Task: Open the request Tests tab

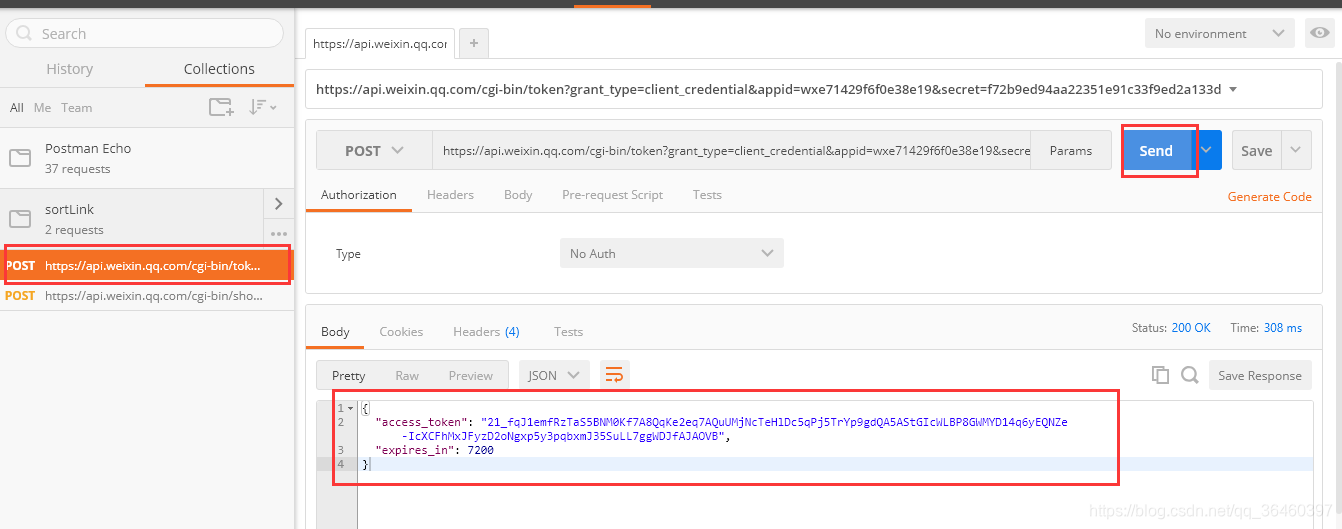Action: point(707,195)
